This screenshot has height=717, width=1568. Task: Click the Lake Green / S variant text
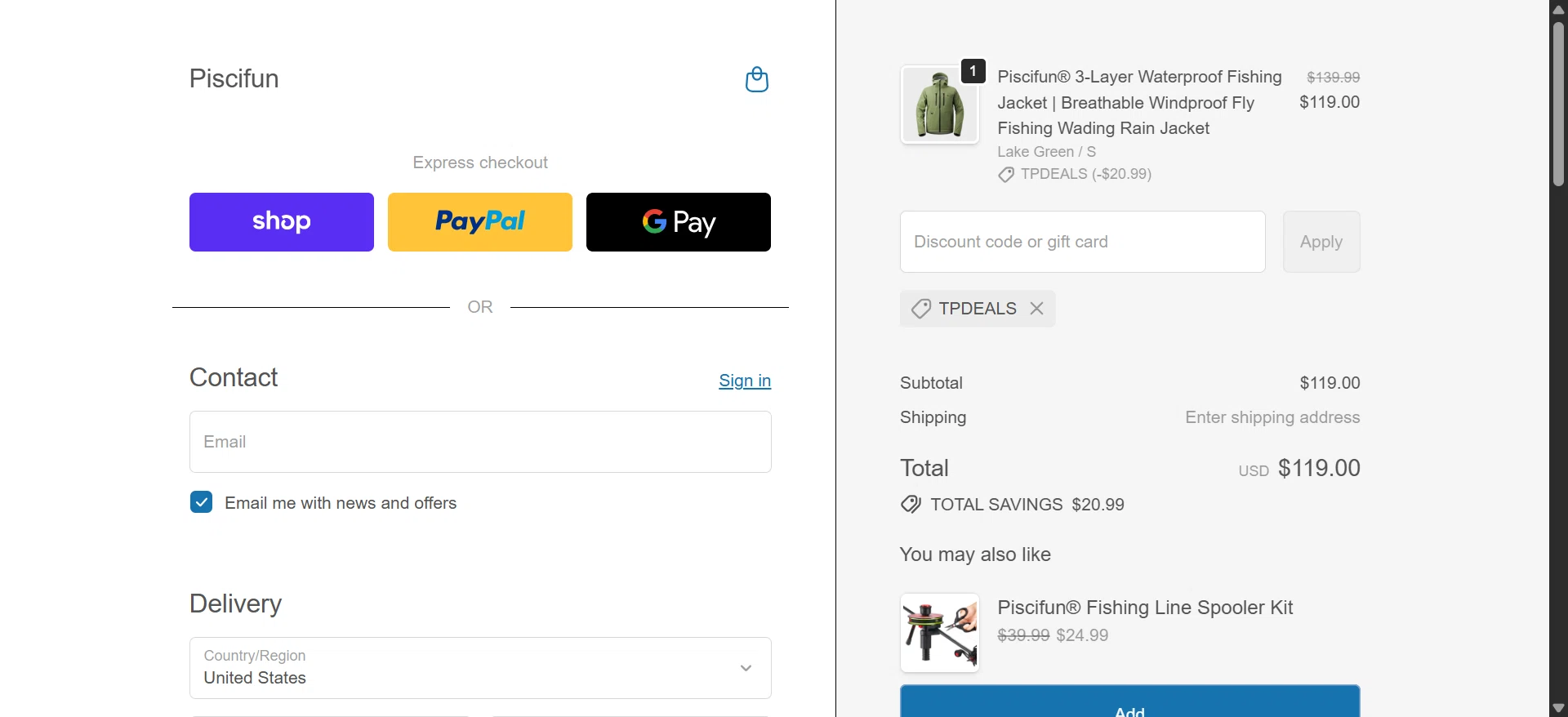tap(1047, 152)
